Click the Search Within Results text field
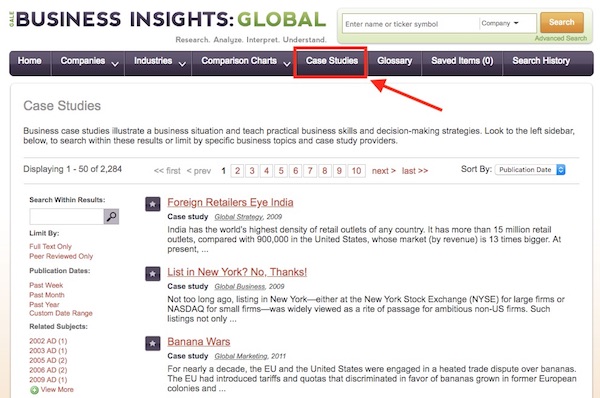 click(x=67, y=217)
